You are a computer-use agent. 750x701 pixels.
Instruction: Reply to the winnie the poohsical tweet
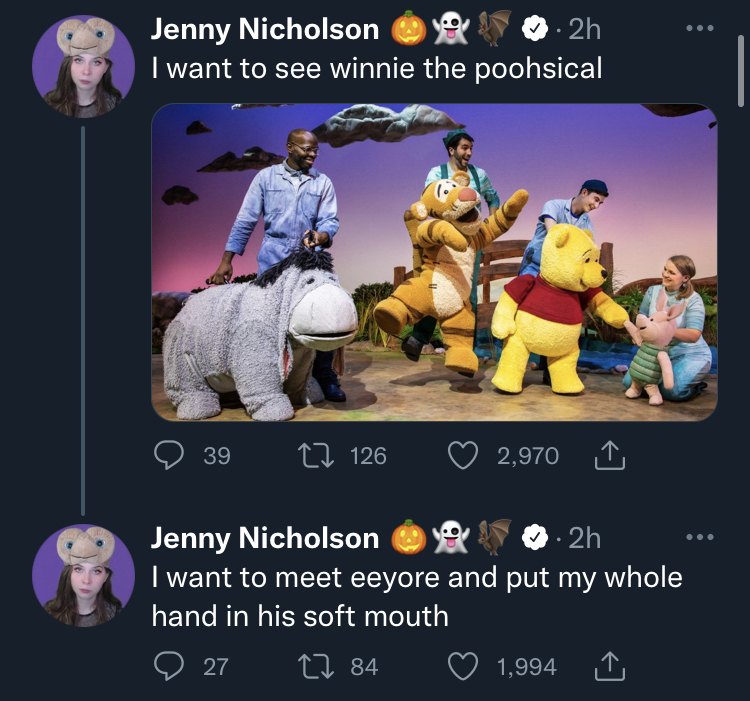tap(169, 455)
